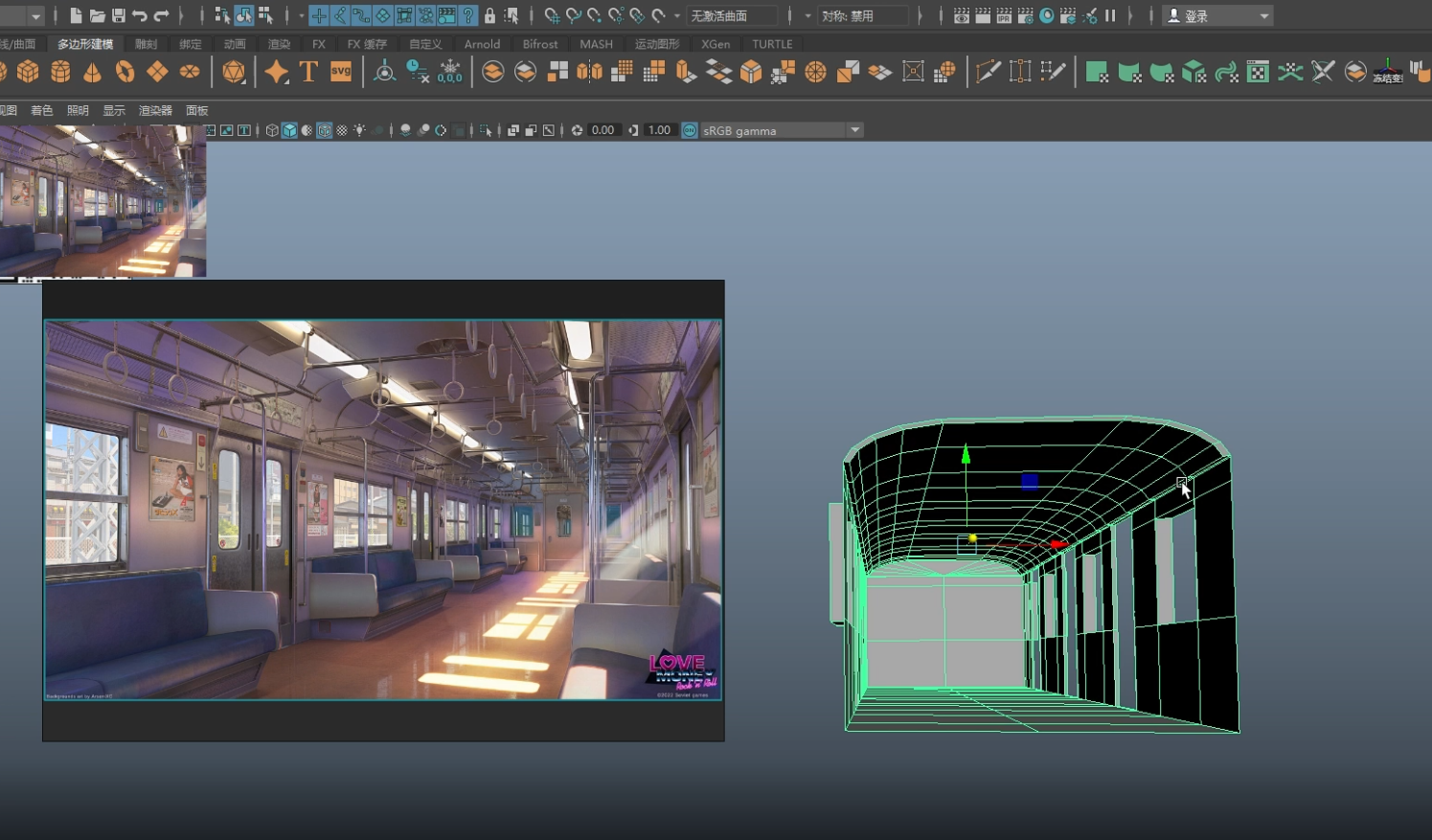Toggle color management in the viewport toolbar
Image resolution: width=1432 pixels, height=840 pixels.
(690, 130)
